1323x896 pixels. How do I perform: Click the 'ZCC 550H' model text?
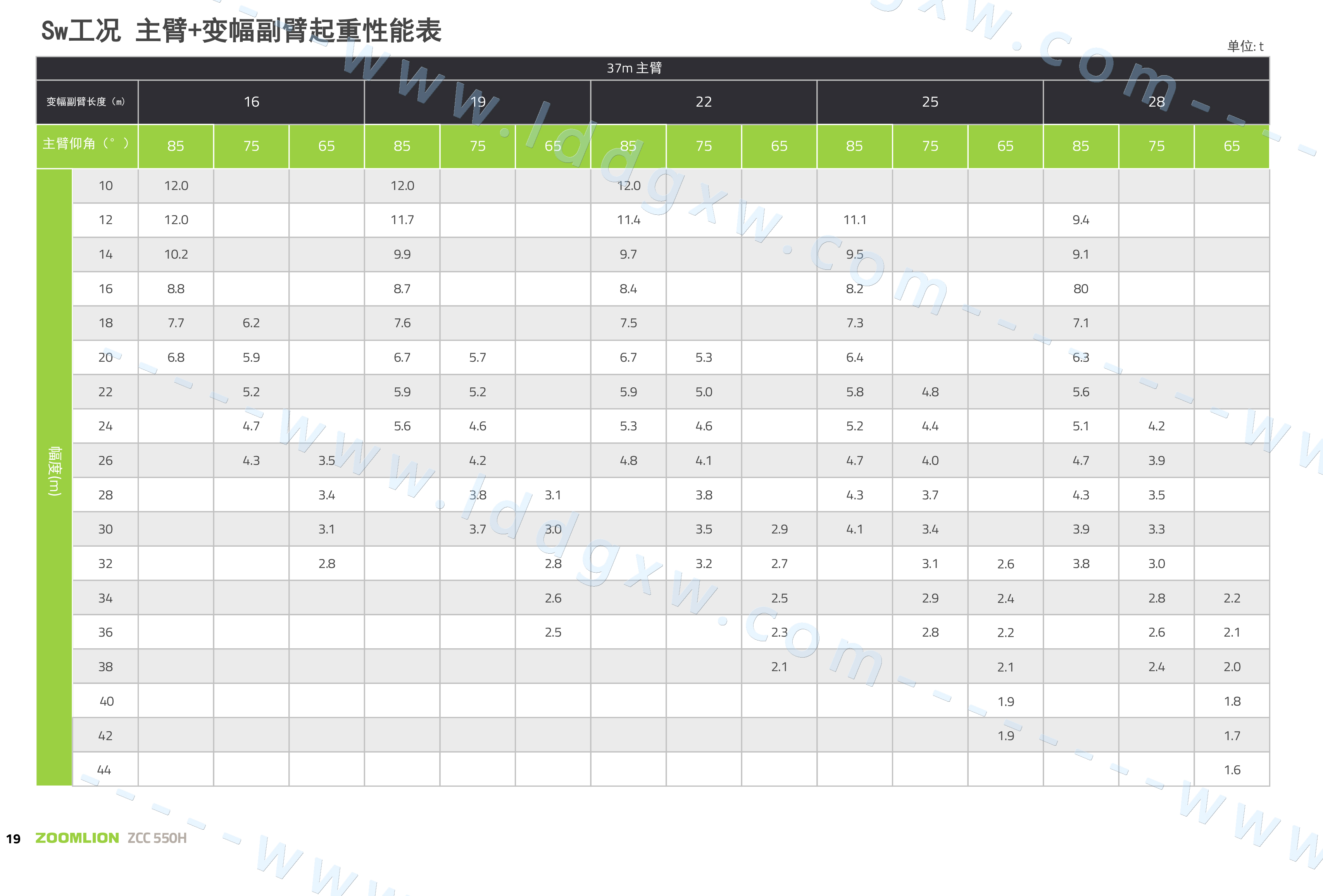(157, 838)
